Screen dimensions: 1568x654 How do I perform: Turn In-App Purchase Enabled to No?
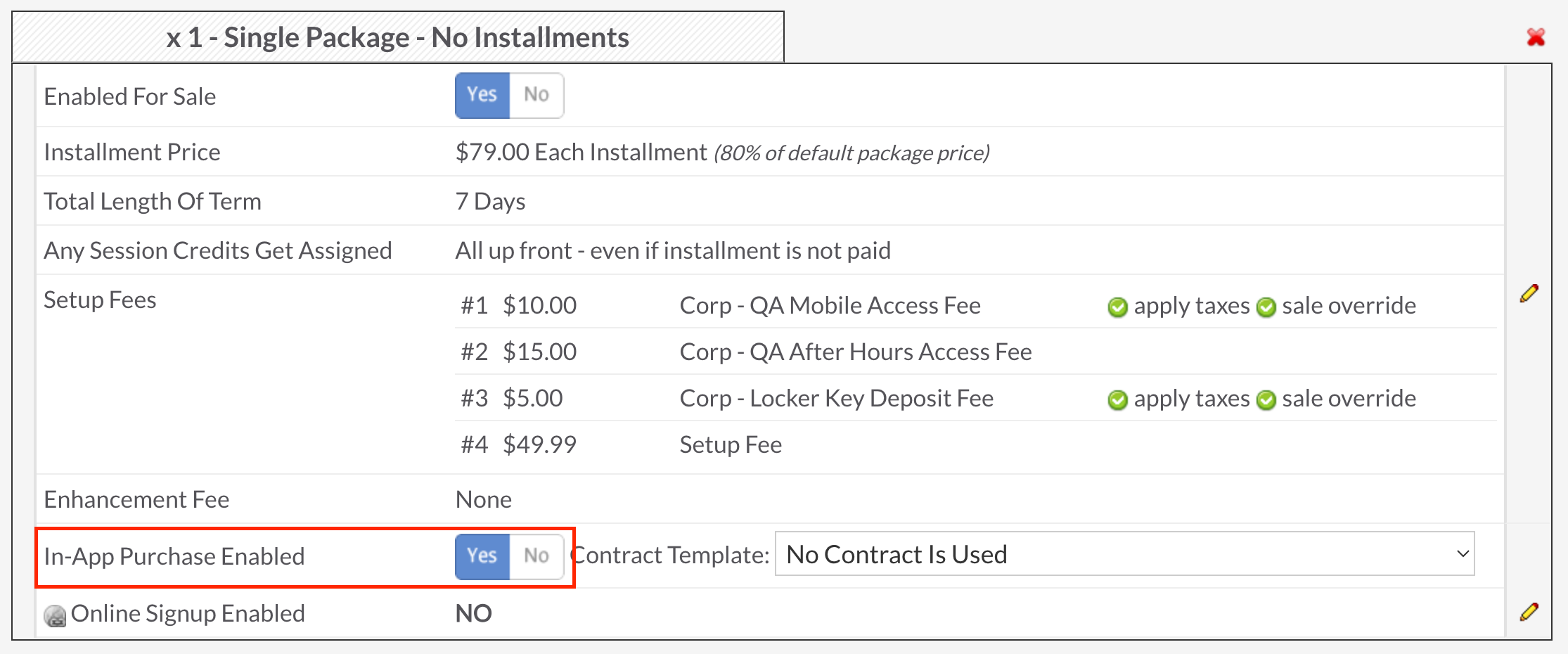(536, 556)
